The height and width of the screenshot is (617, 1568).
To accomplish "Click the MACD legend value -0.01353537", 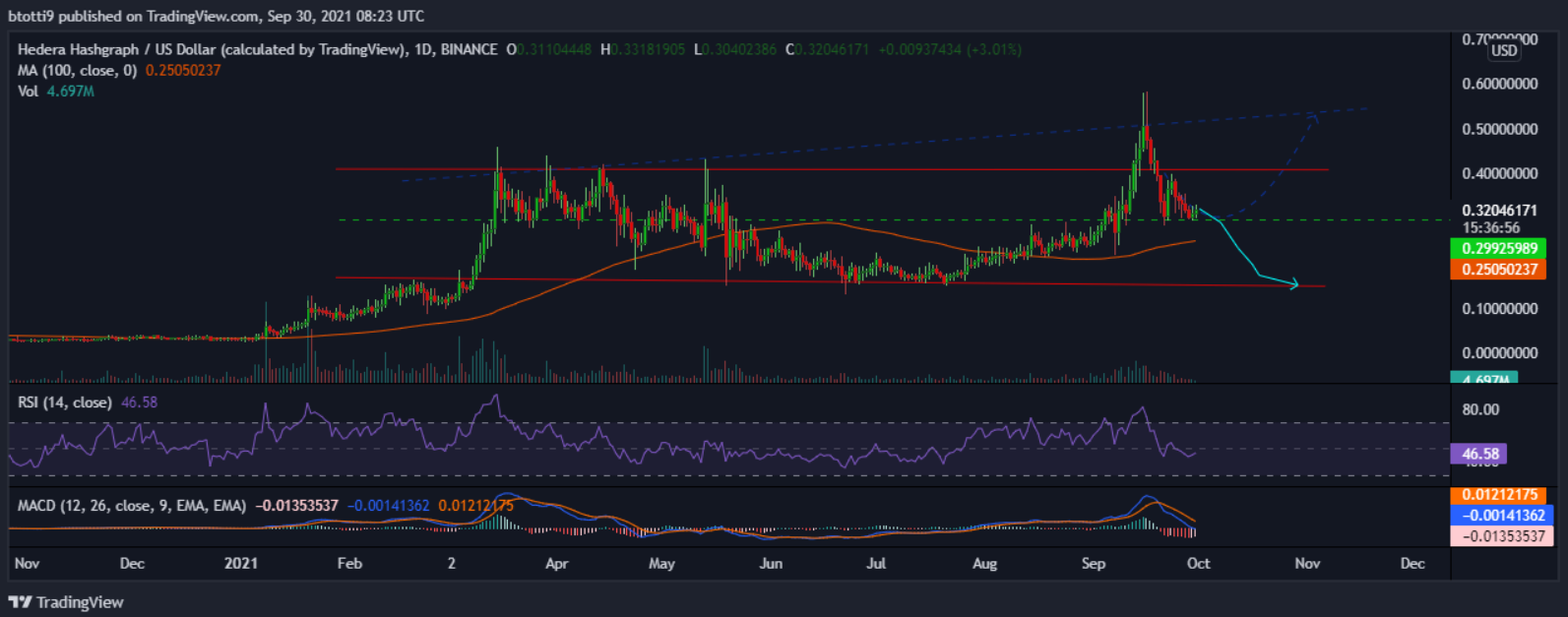I will click(296, 506).
